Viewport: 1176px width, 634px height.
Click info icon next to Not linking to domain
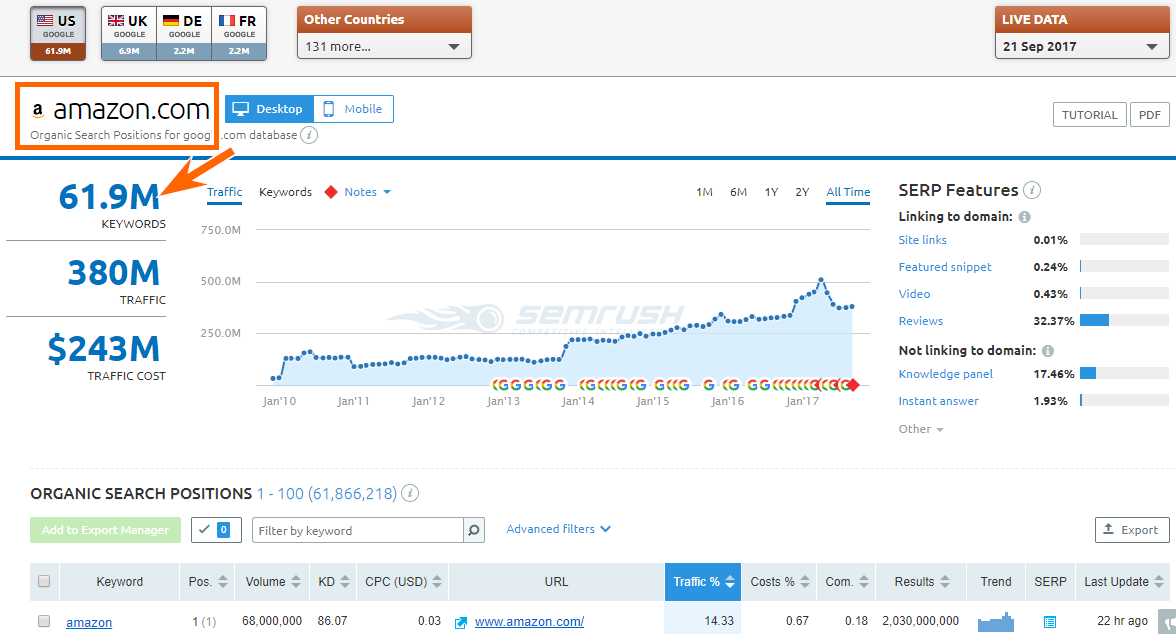(1048, 351)
